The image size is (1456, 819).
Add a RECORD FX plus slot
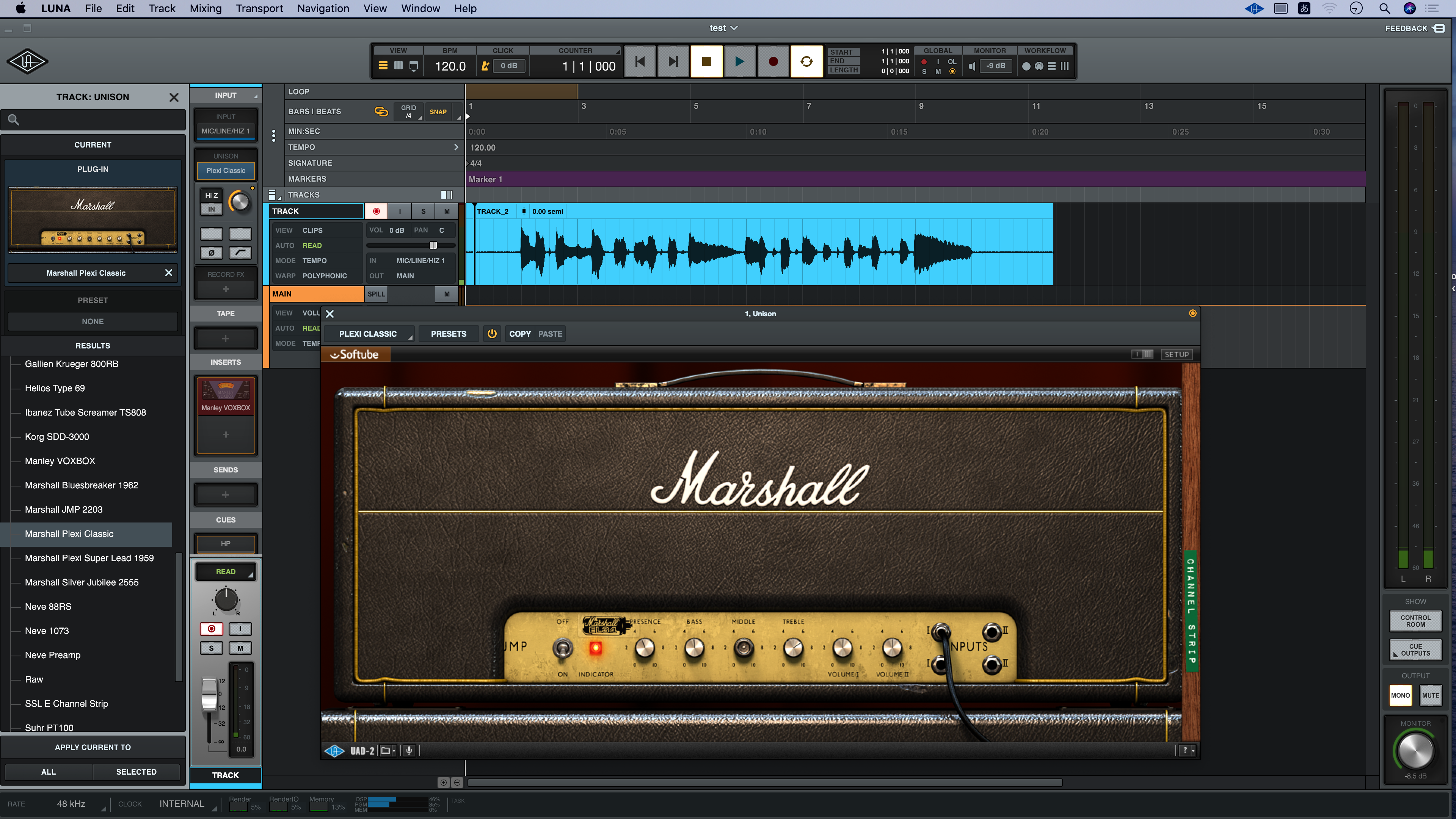pyautogui.click(x=226, y=289)
